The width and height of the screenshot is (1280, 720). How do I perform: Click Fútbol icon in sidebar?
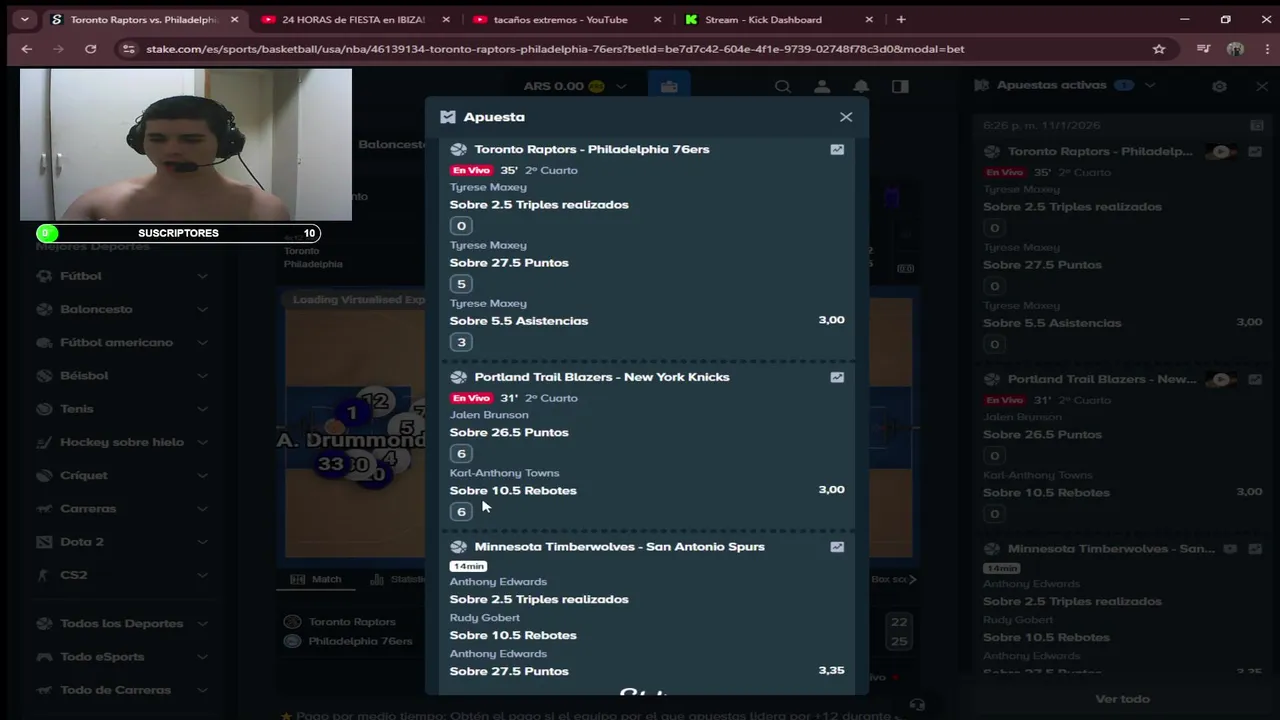pos(44,276)
